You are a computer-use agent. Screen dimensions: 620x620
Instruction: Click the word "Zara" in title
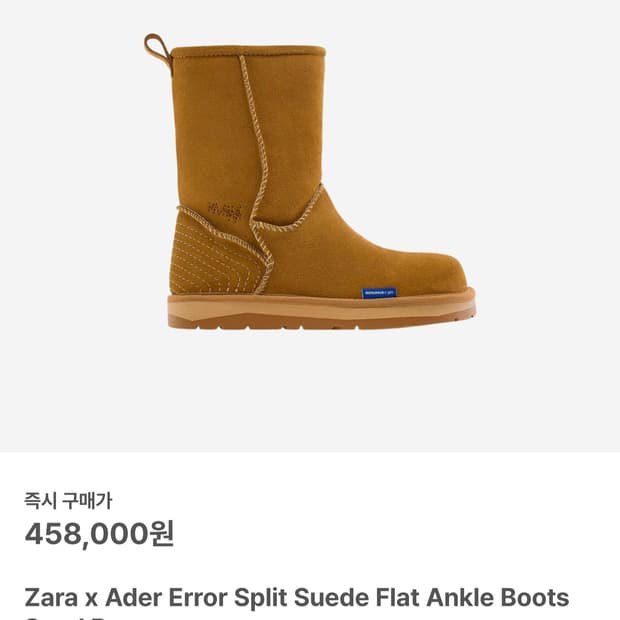(x=51, y=597)
